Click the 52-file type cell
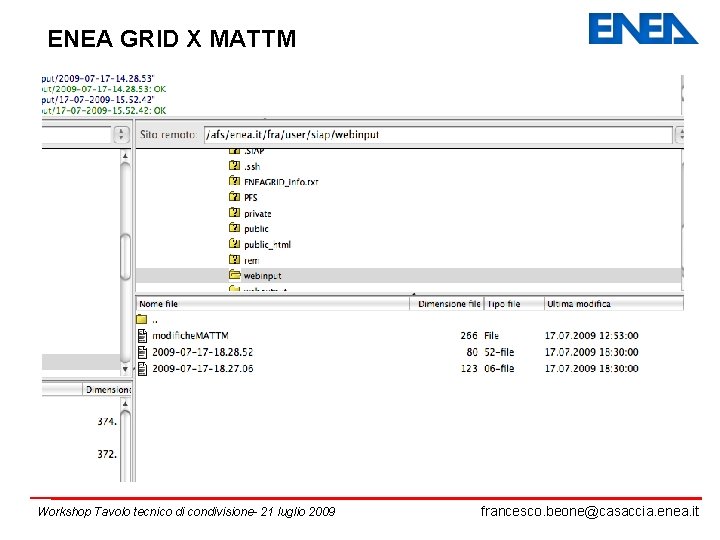The image size is (720, 540). coord(499,352)
